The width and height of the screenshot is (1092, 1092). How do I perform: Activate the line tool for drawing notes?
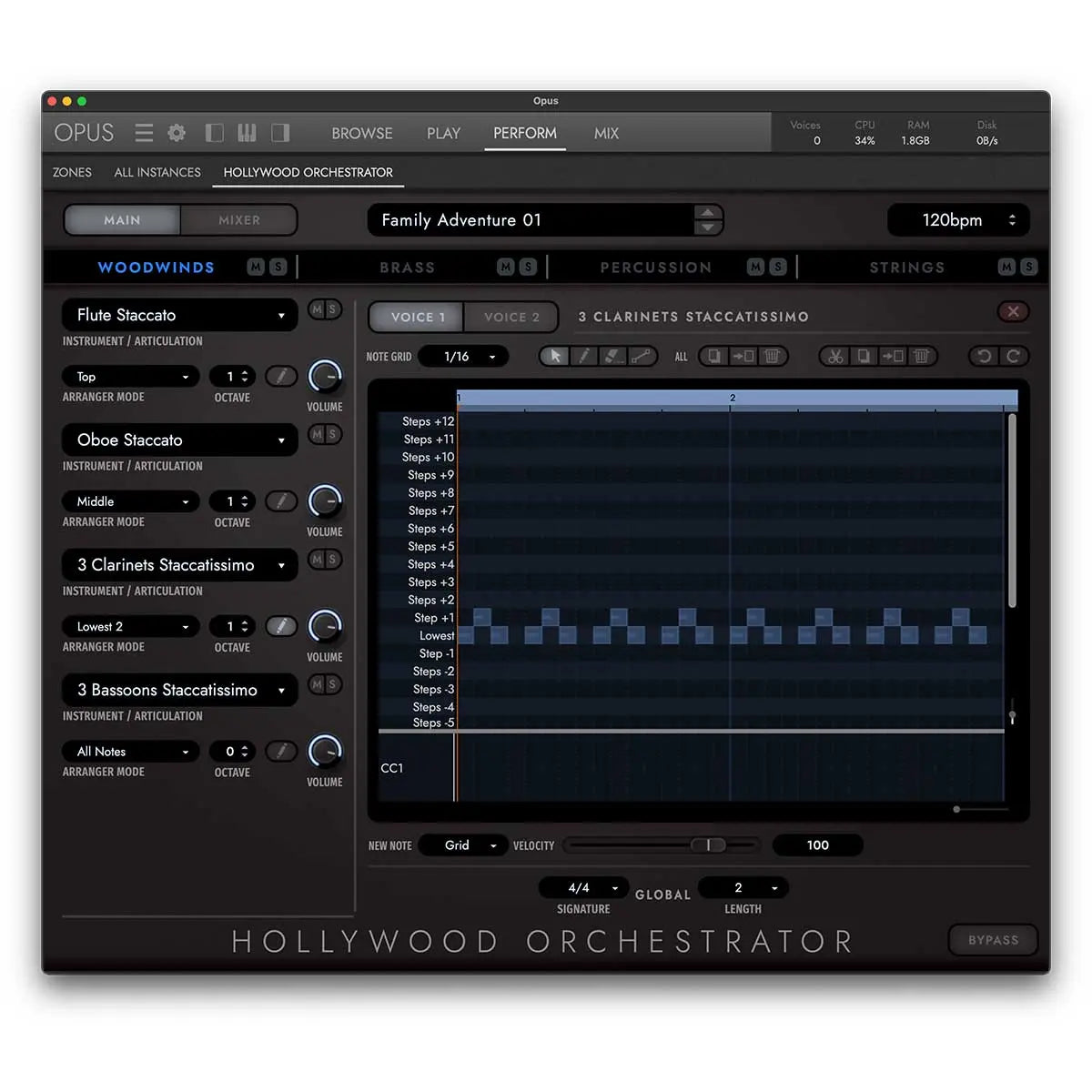coord(643,356)
